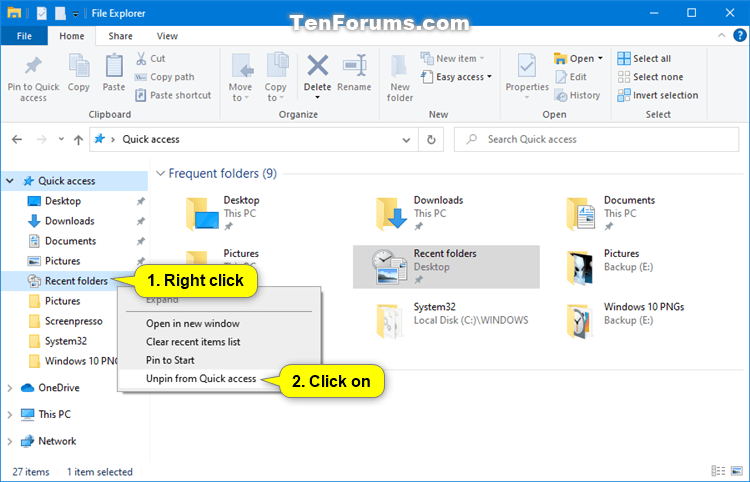Choose Copy path in Clipboard group
Image resolution: width=750 pixels, height=482 pixels.
pyautogui.click(x=165, y=77)
